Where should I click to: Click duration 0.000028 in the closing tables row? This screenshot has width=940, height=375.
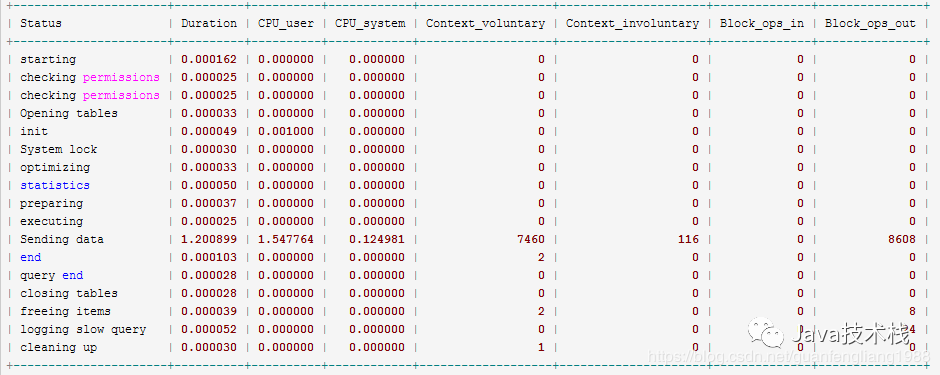point(209,293)
